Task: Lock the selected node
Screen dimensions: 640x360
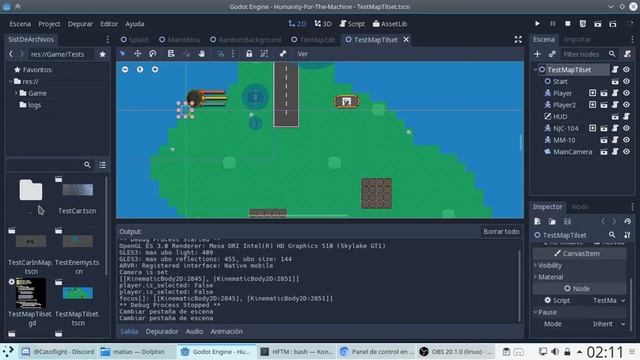Action: coord(249,53)
